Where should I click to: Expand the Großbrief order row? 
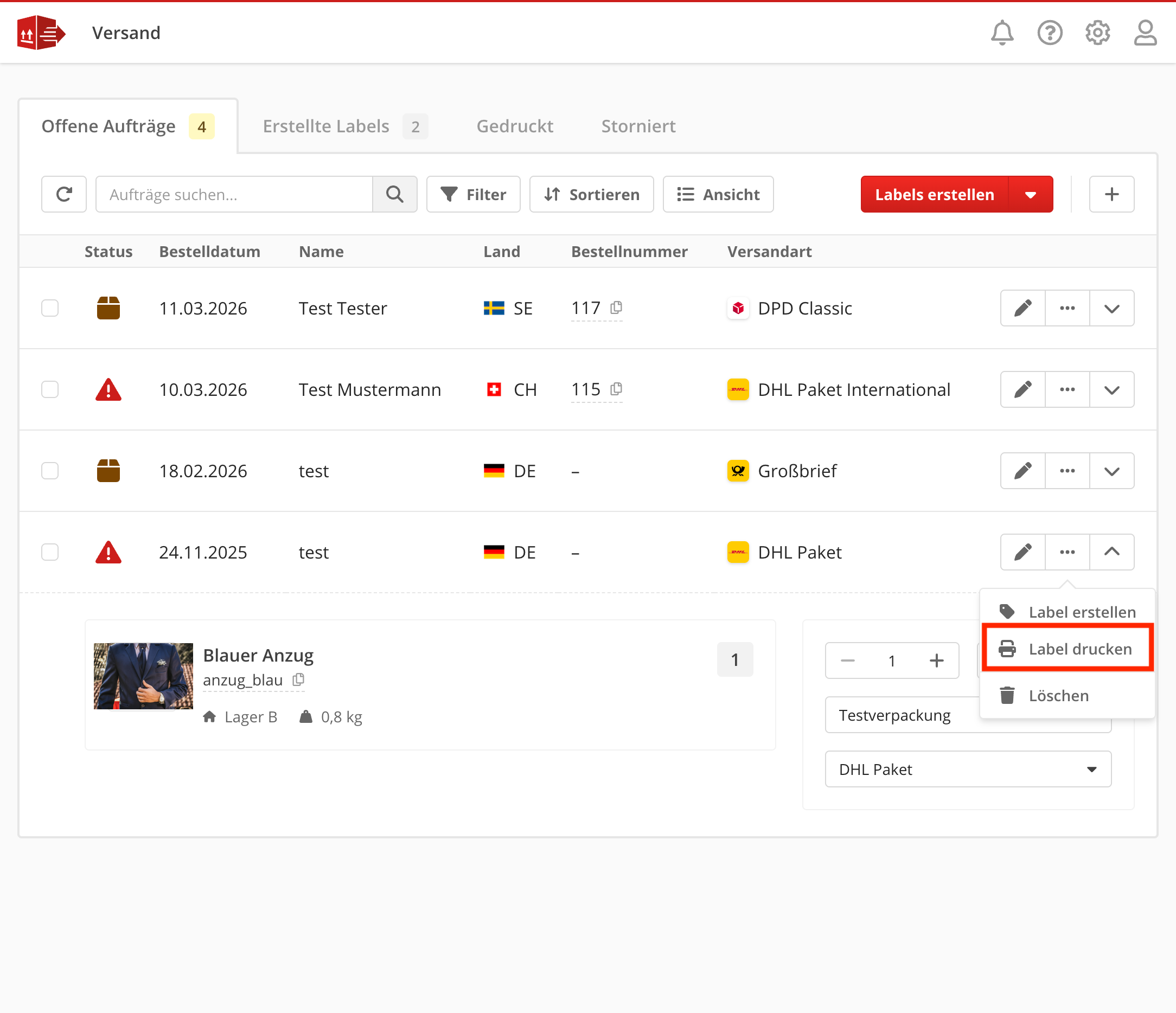(1112, 471)
